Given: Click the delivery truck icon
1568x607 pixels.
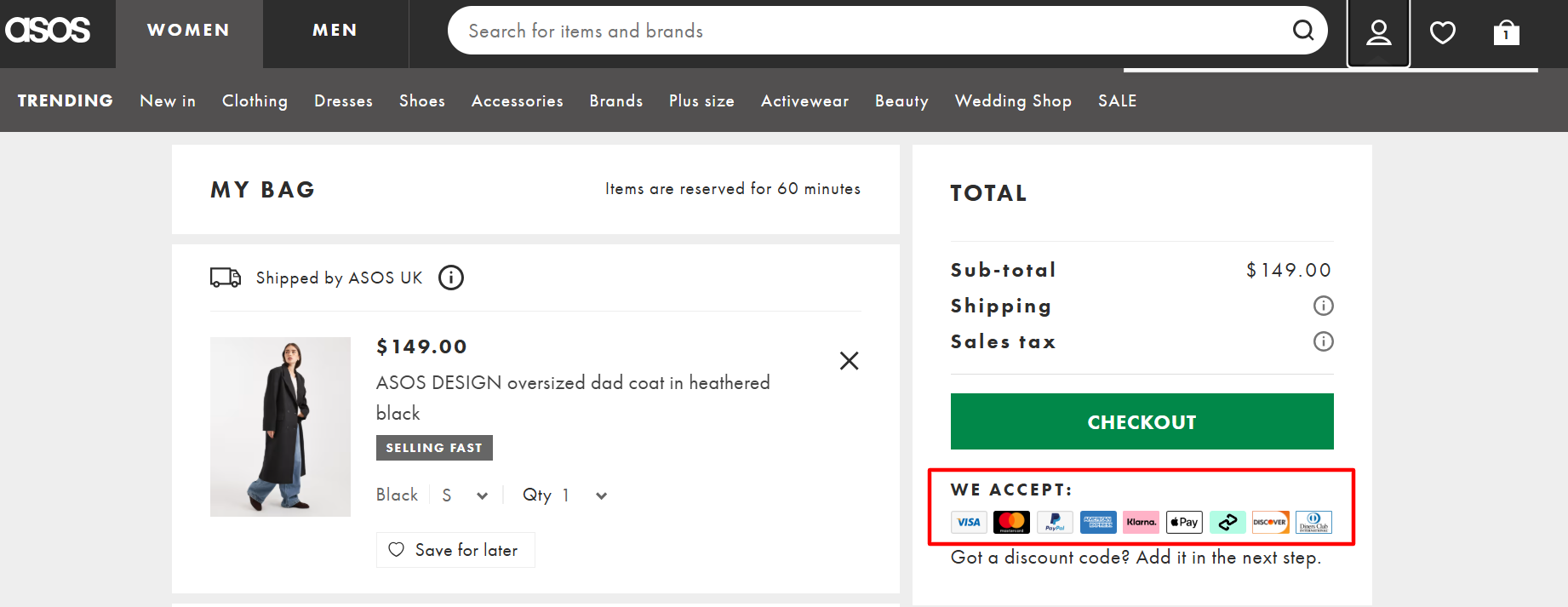Looking at the screenshot, I should pos(225,277).
